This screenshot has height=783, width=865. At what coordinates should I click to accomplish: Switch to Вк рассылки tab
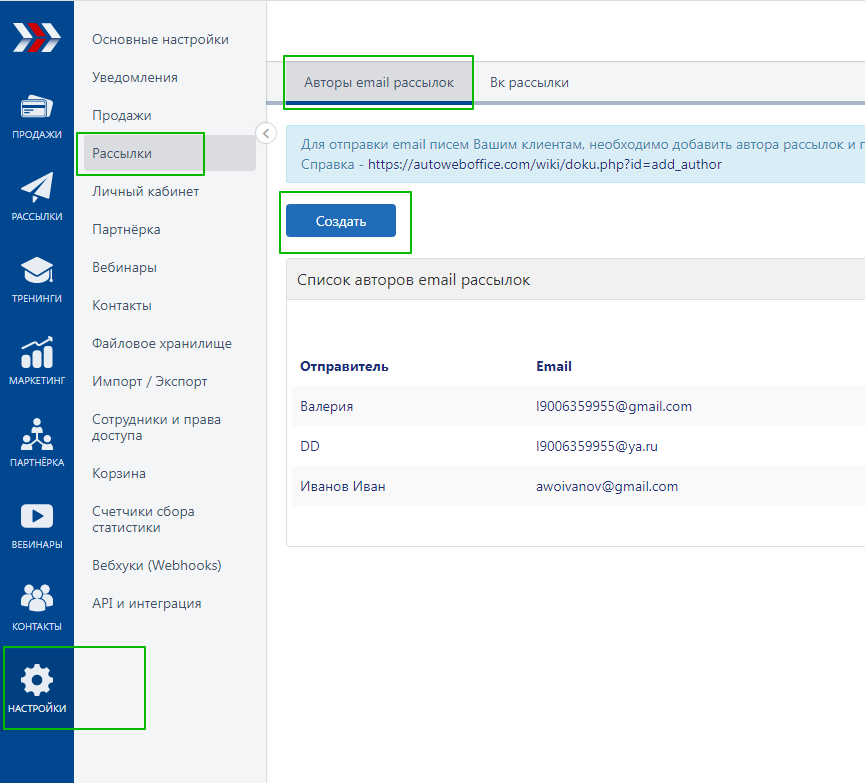coord(529,83)
